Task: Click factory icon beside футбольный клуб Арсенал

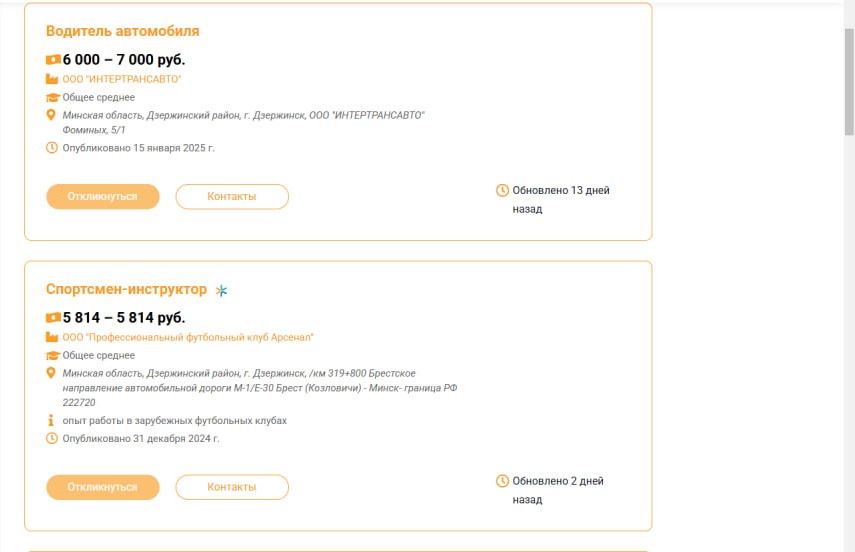Action: pos(52,337)
